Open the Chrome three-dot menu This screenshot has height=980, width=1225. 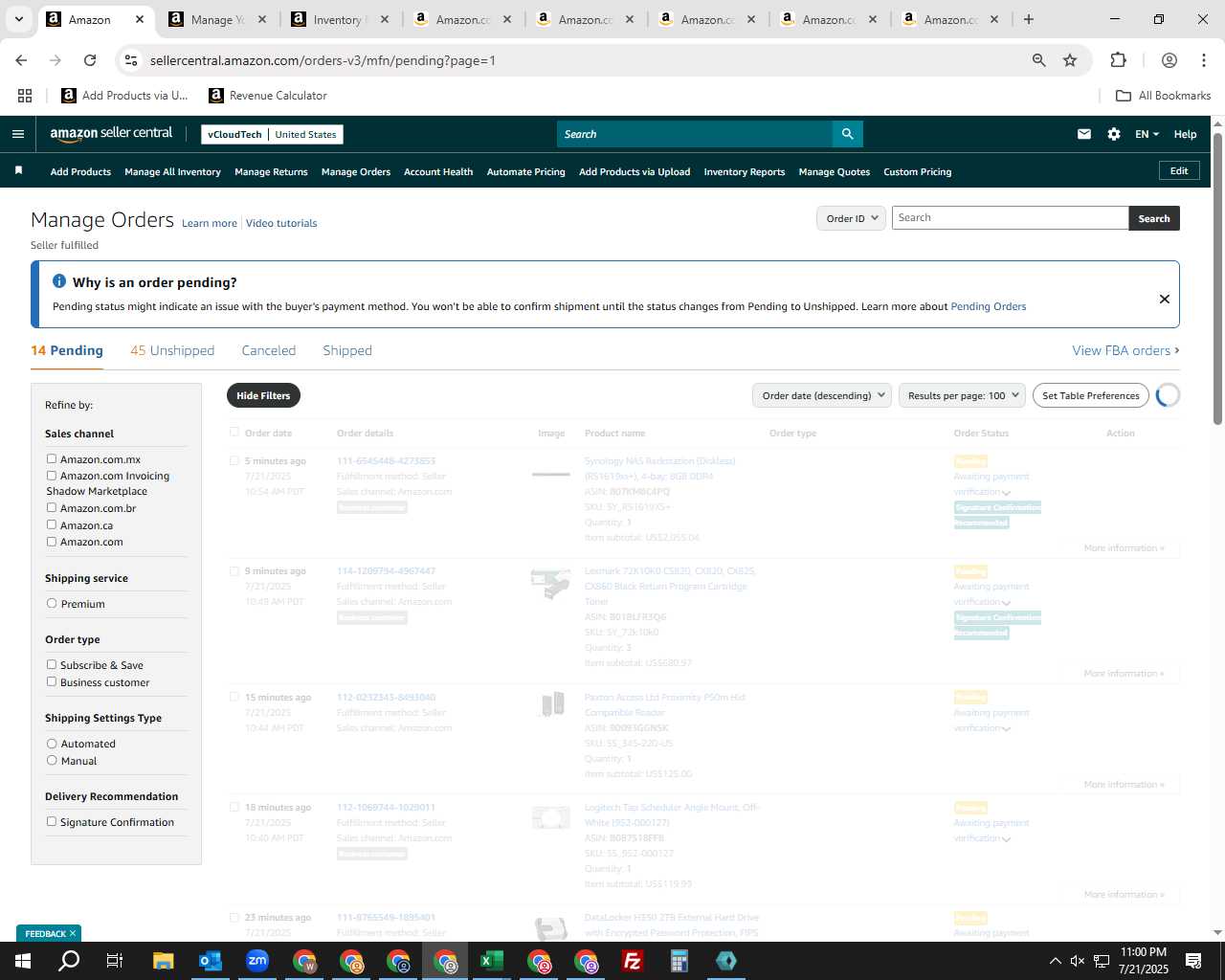pos(1204,60)
